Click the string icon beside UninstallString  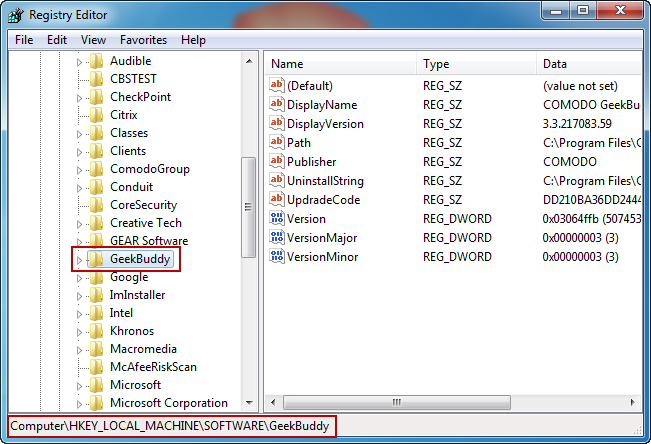(x=277, y=181)
